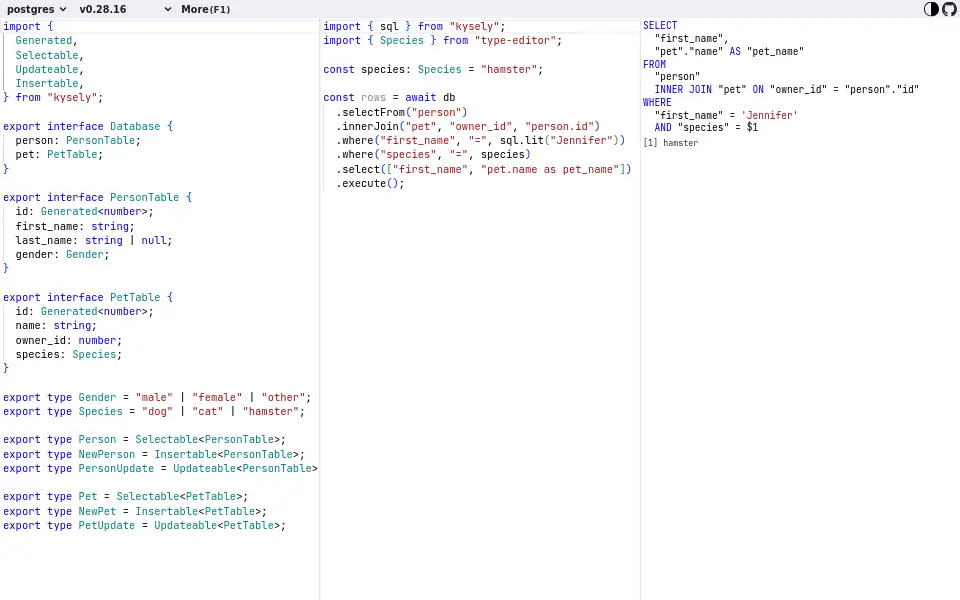Click the 'export interface Database {' line
The height and width of the screenshot is (600, 960).
coord(88,126)
